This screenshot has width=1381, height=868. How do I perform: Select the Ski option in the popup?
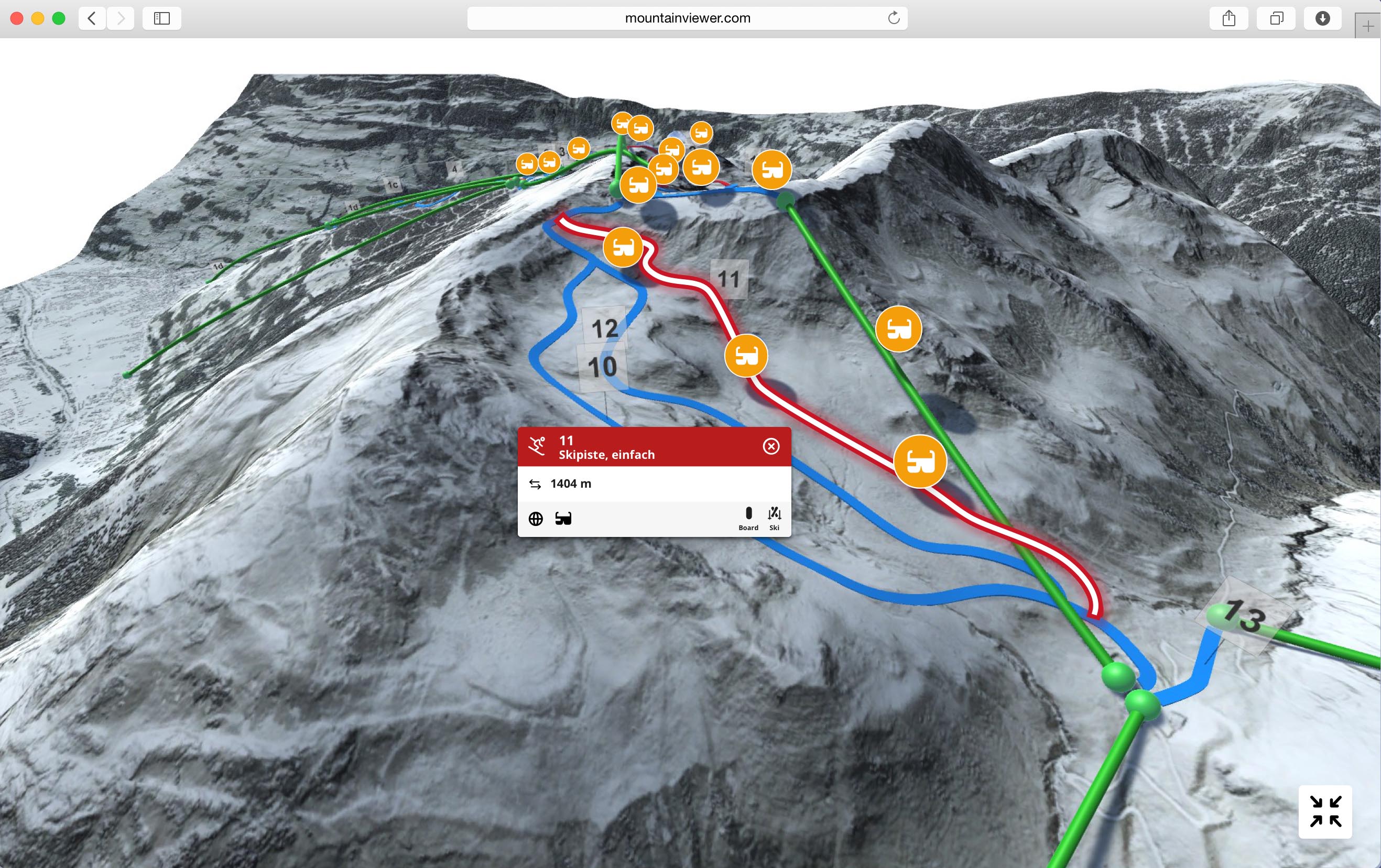774,518
